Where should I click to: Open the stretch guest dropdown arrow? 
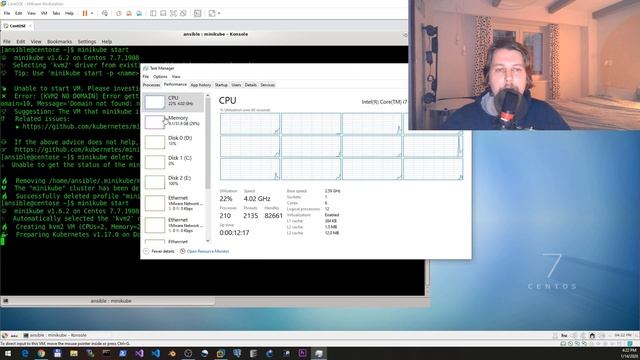click(219, 13)
